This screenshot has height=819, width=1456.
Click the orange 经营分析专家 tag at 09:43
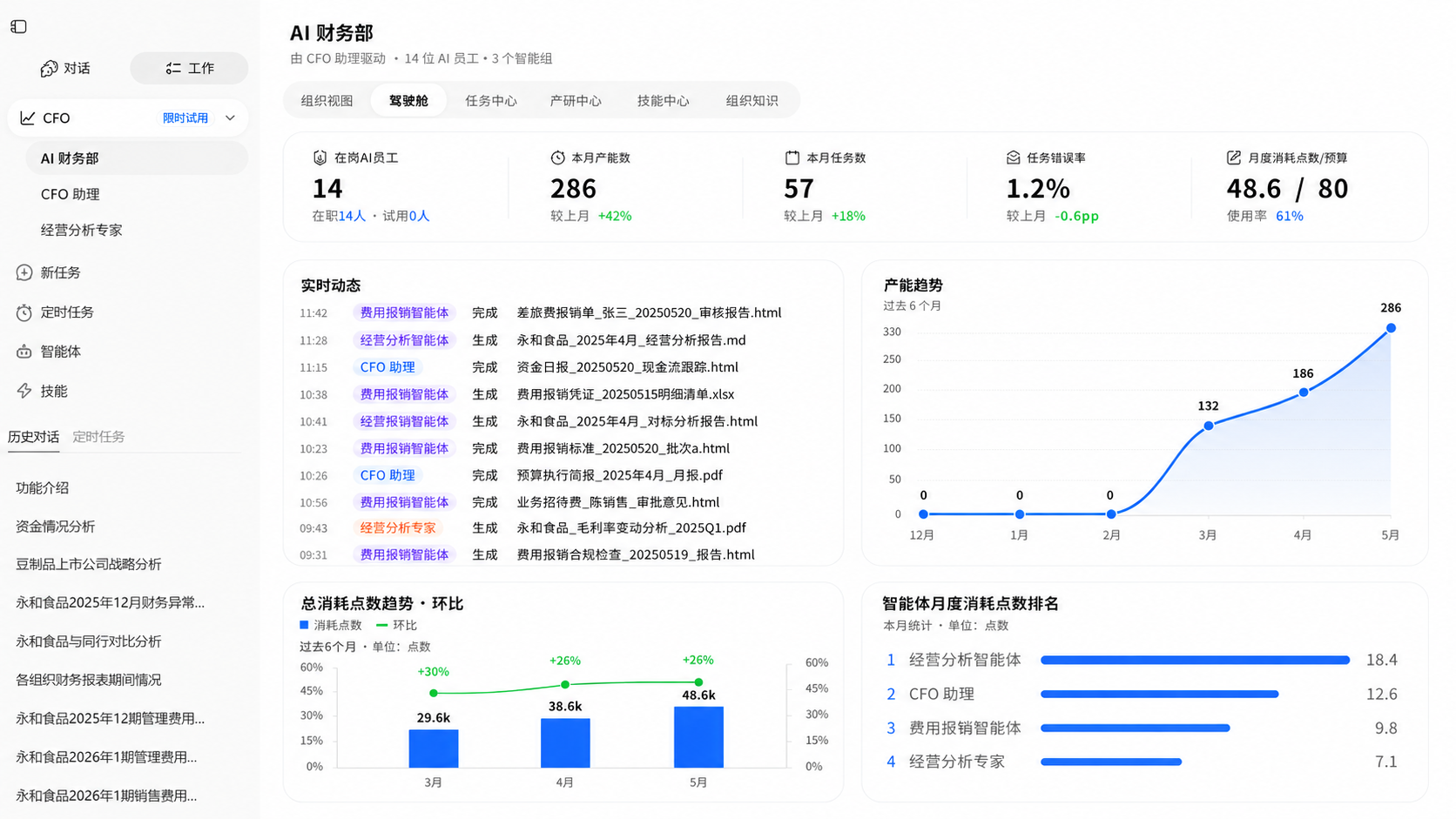398,528
